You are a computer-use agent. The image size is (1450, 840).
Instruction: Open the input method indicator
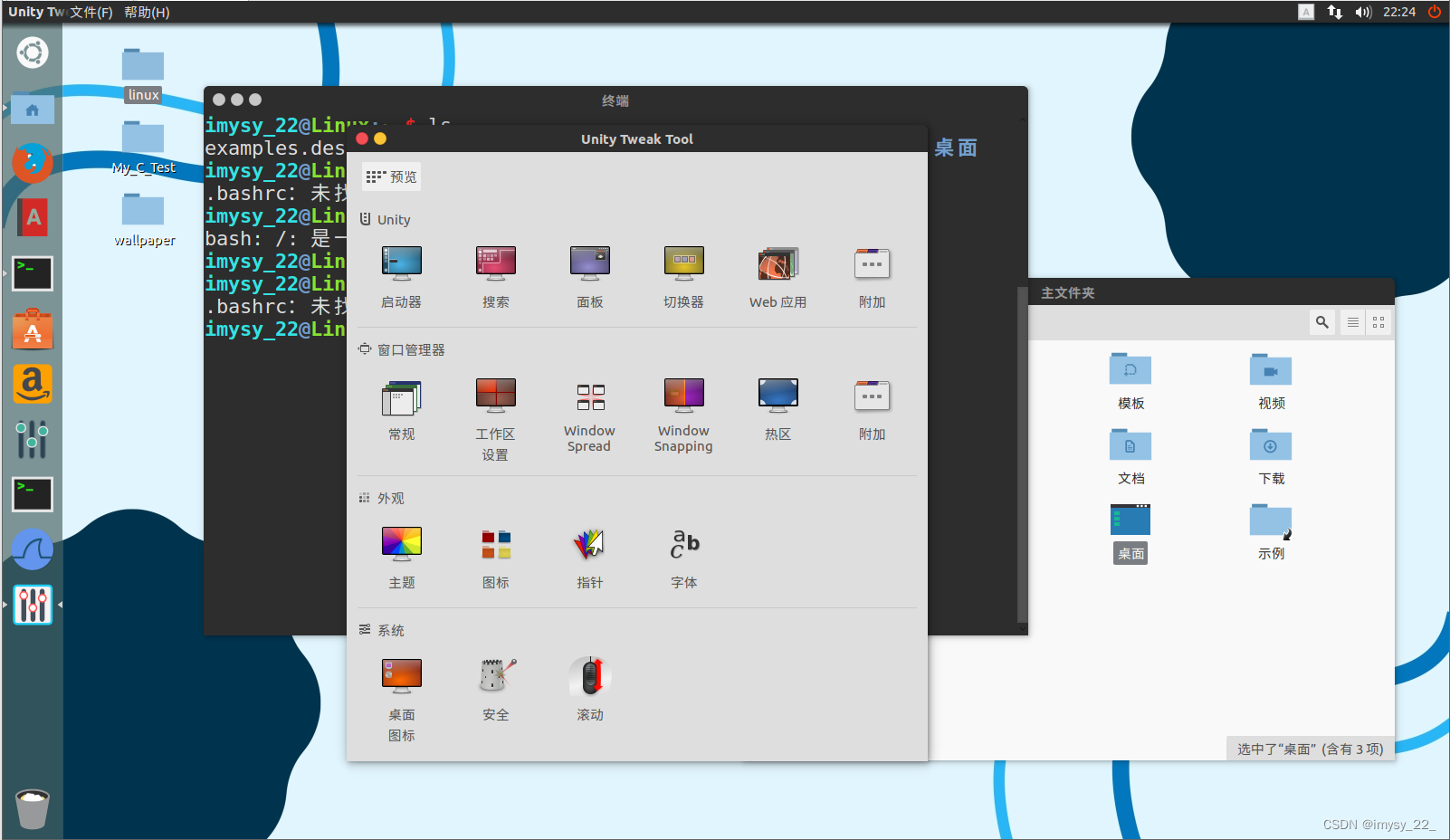pyautogui.click(x=1306, y=12)
